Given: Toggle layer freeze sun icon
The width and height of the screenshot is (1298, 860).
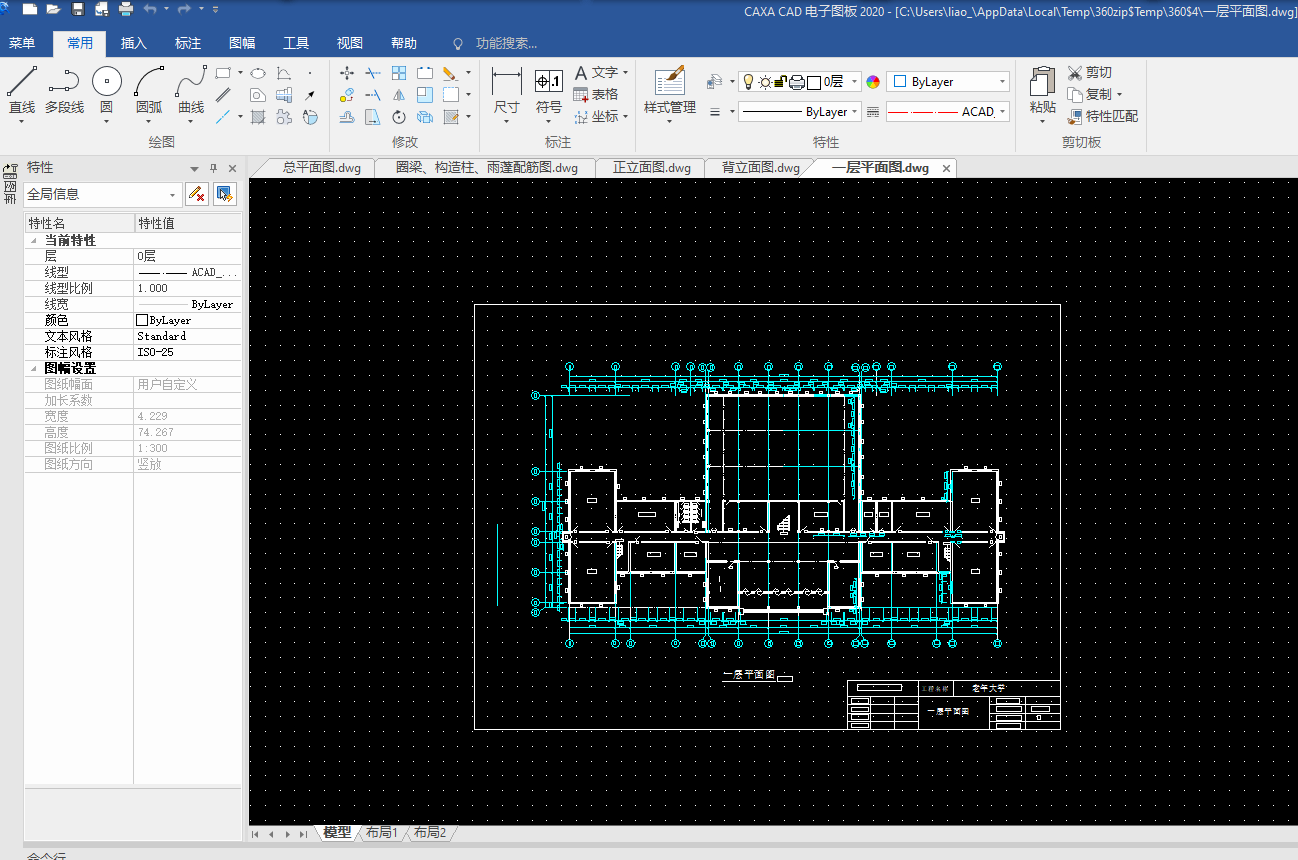Looking at the screenshot, I should [x=764, y=82].
